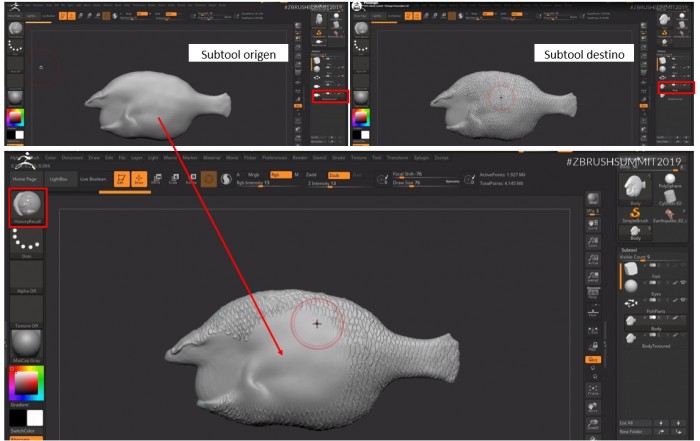Open the LightBox browser
This screenshot has height=441, width=700.
coord(59,179)
